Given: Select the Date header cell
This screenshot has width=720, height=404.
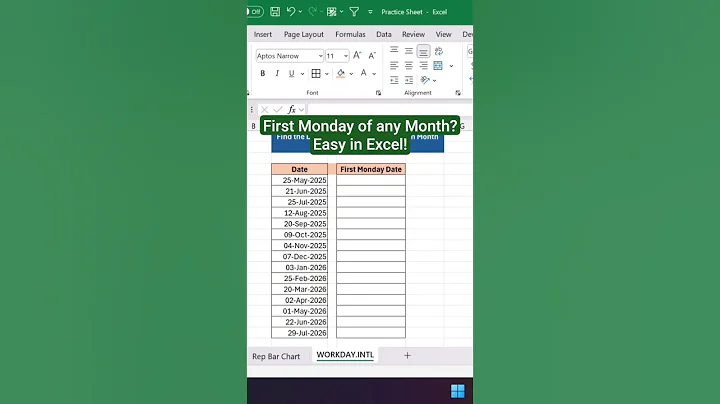Looking at the screenshot, I should pyautogui.click(x=299, y=169).
